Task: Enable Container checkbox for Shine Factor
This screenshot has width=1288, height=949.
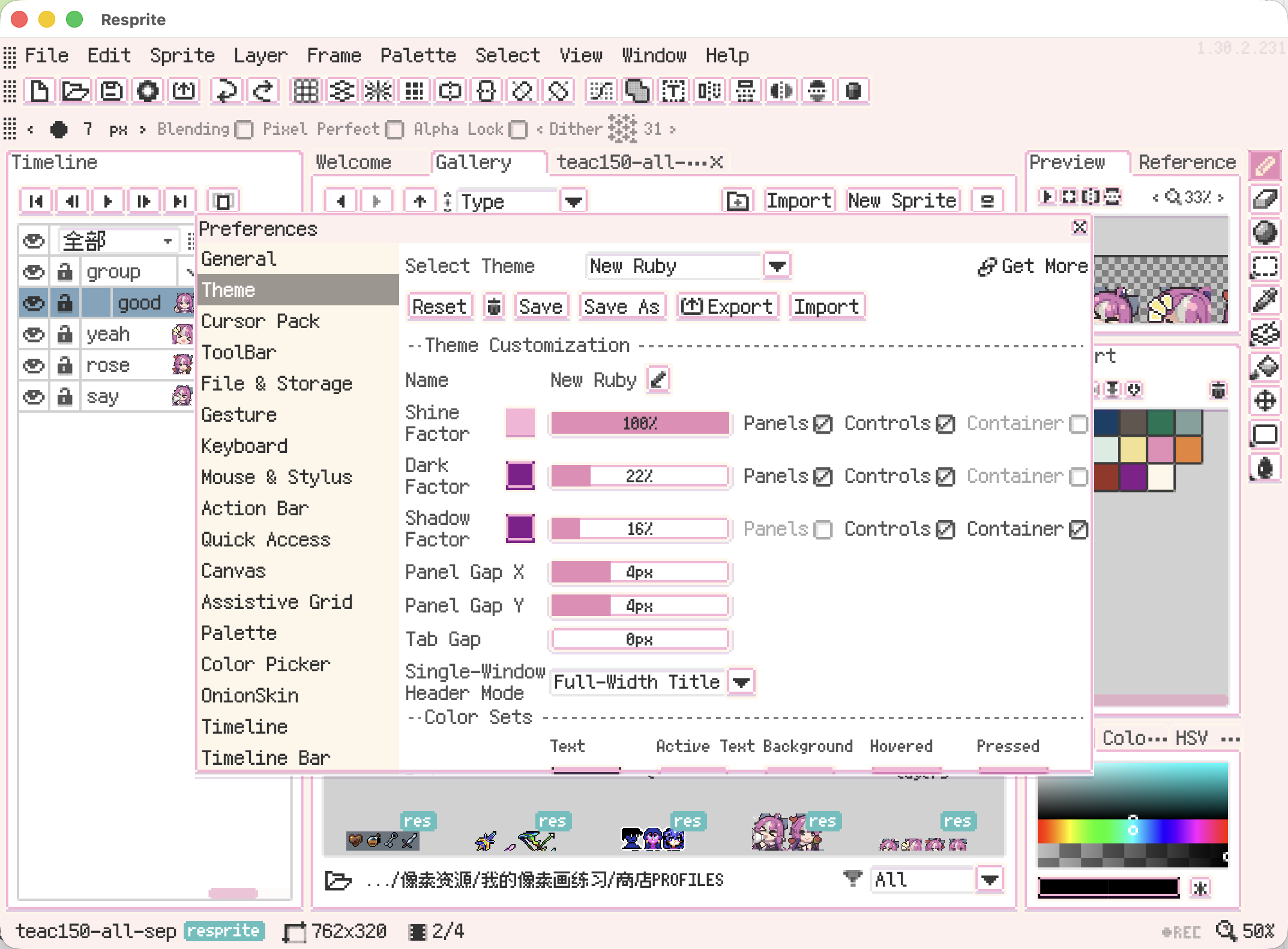Action: pyautogui.click(x=1078, y=424)
